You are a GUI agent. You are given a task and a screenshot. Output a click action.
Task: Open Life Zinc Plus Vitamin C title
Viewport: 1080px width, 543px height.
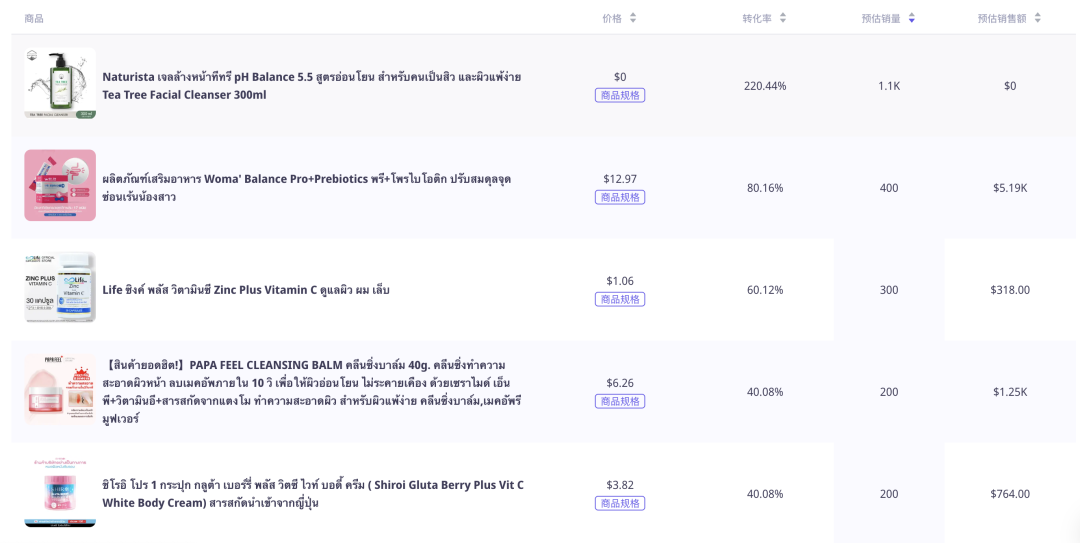246,290
